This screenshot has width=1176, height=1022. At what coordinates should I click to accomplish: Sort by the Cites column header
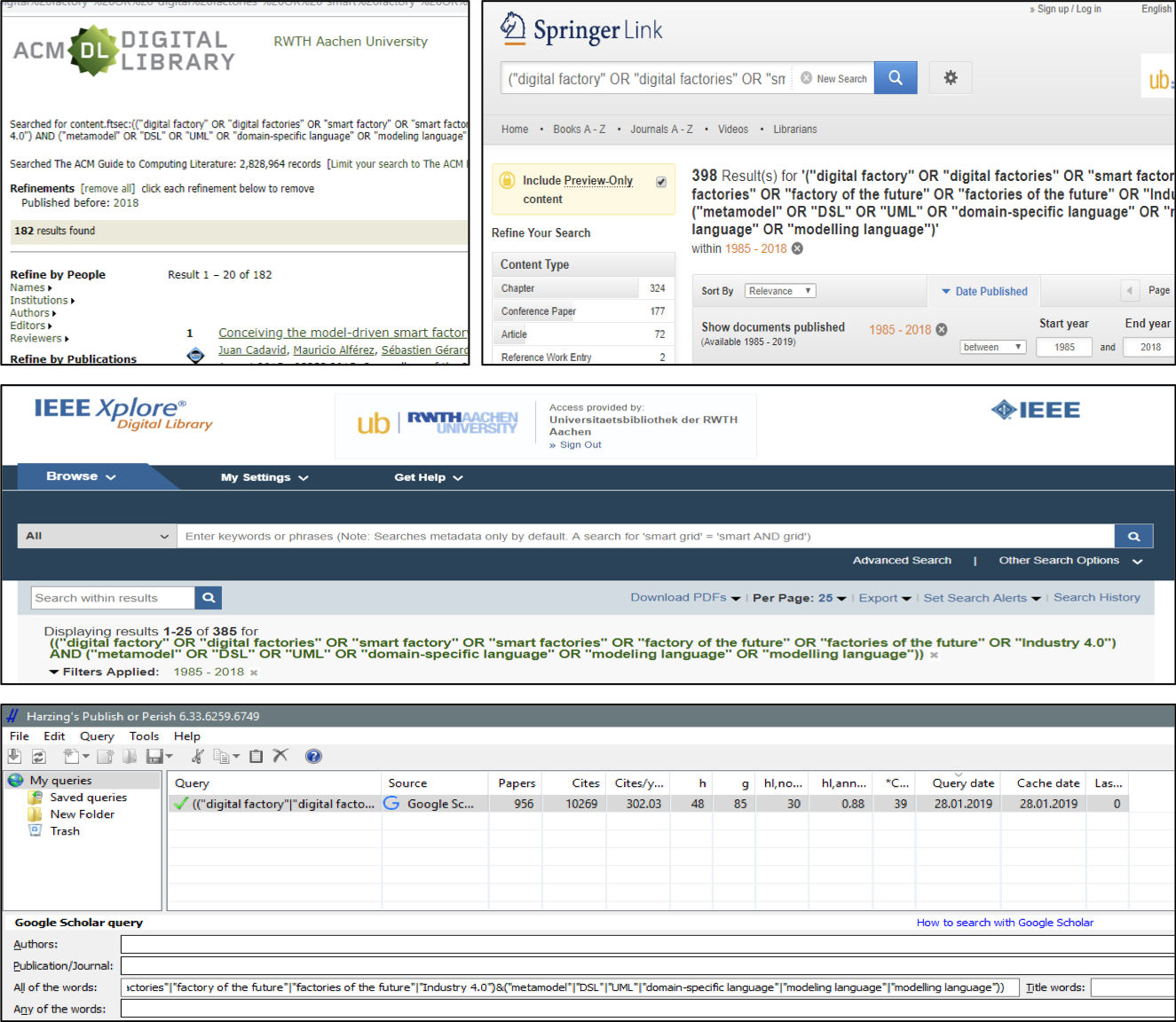tap(585, 783)
